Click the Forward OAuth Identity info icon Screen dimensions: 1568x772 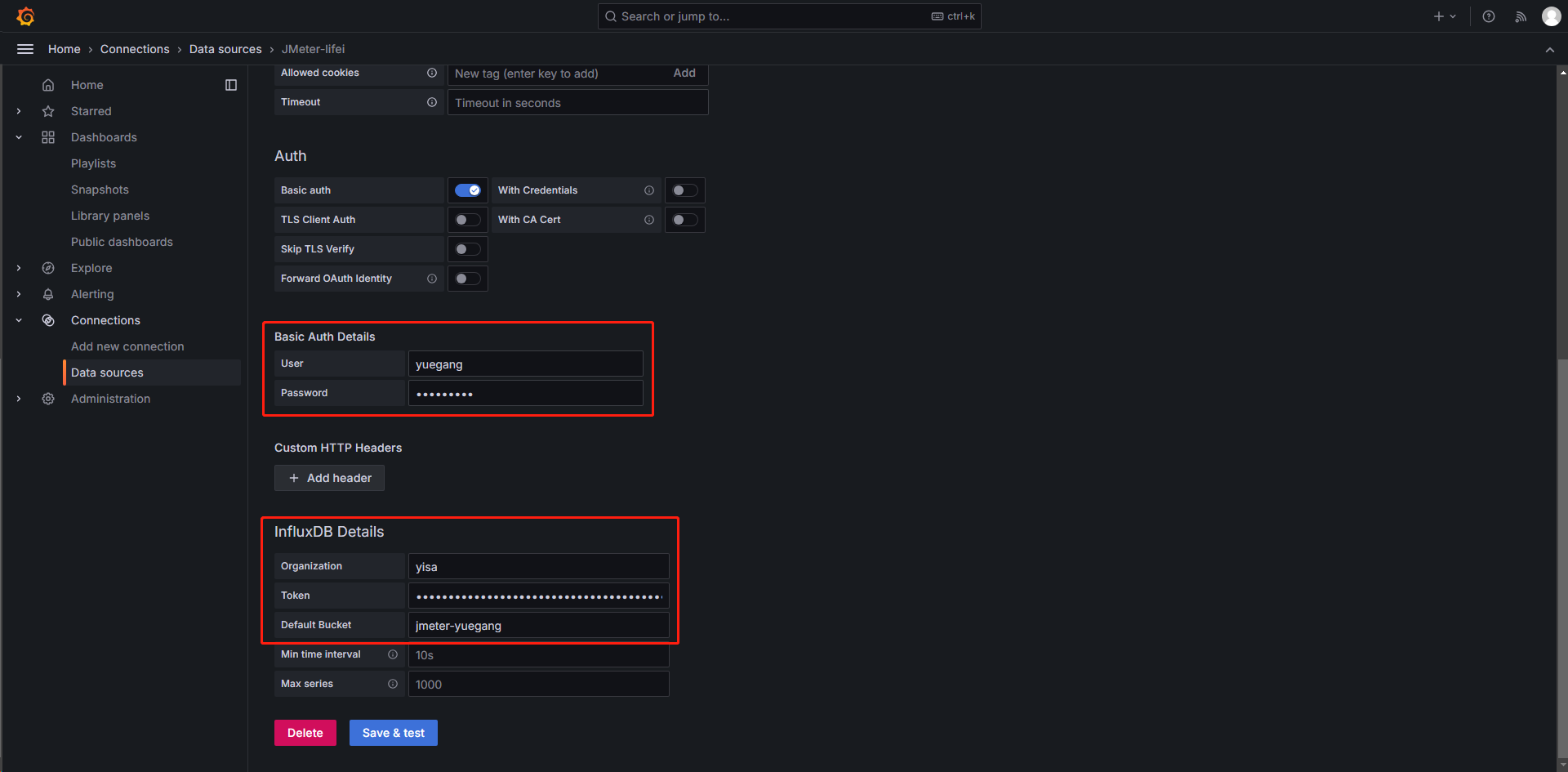tap(432, 279)
